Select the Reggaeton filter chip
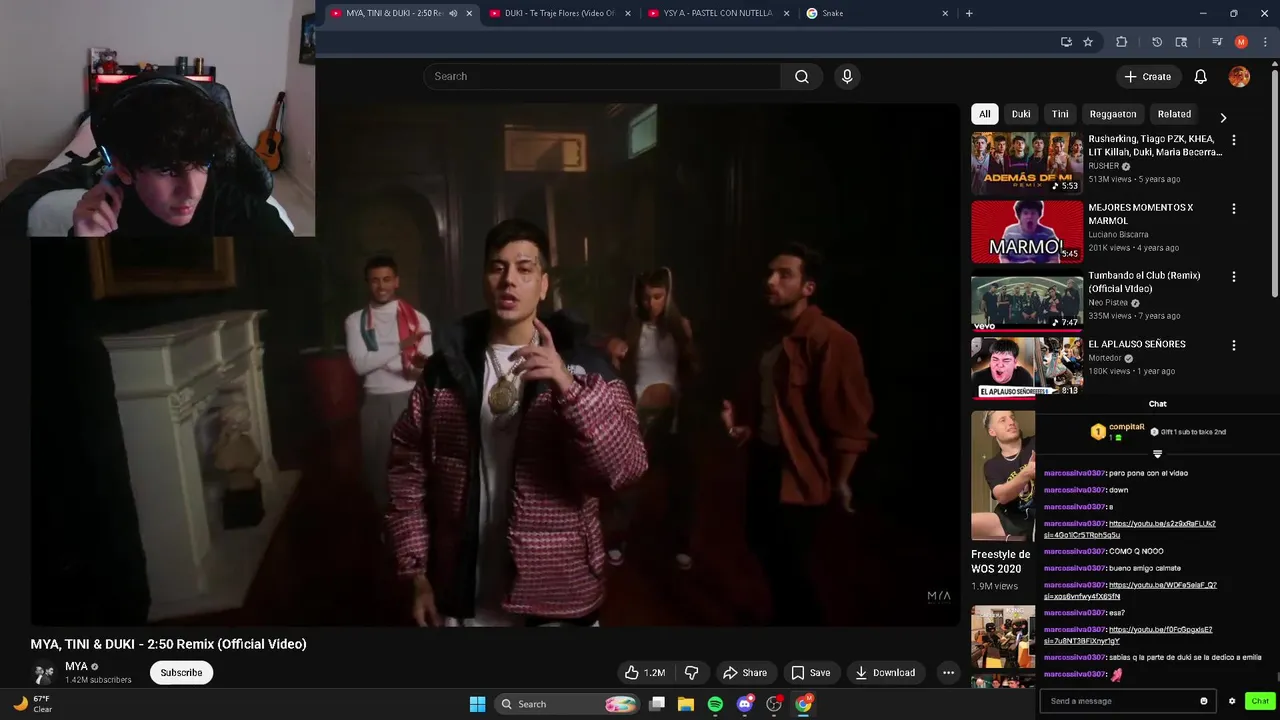This screenshot has width=1280, height=720. (1113, 114)
